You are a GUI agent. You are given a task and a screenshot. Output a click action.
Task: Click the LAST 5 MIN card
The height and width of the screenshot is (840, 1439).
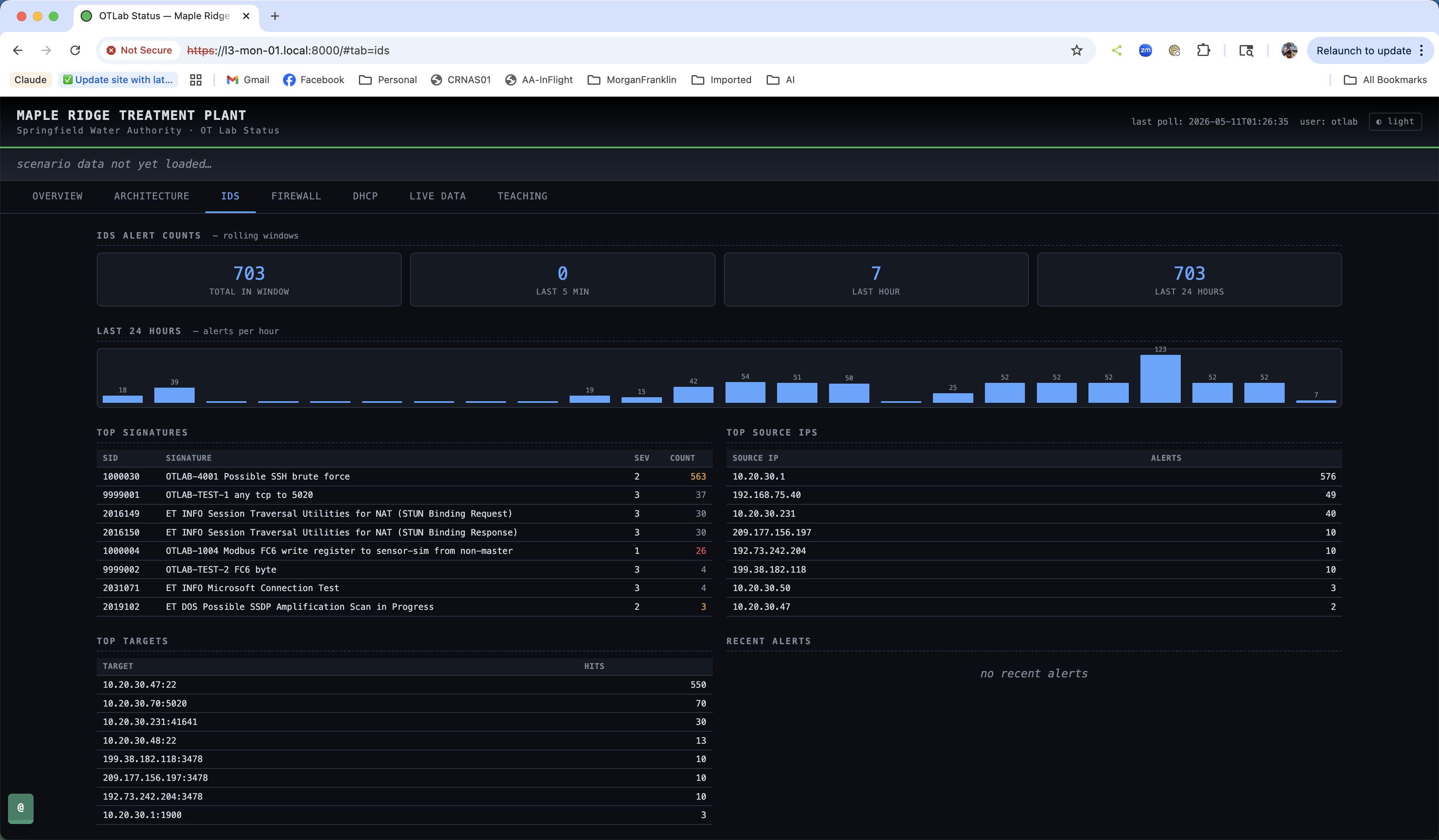pyautogui.click(x=562, y=279)
